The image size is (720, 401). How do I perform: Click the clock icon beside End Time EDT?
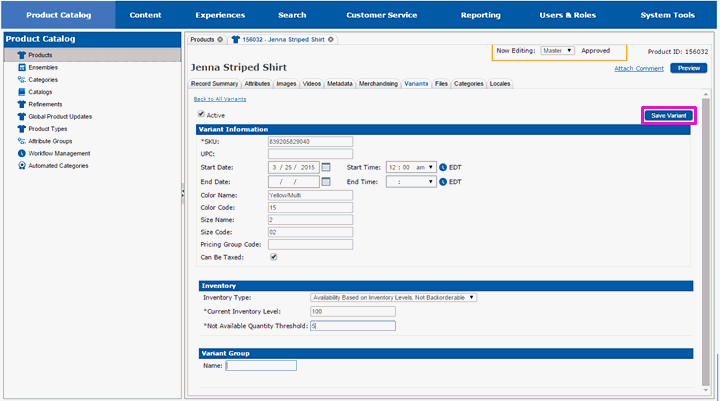443,182
